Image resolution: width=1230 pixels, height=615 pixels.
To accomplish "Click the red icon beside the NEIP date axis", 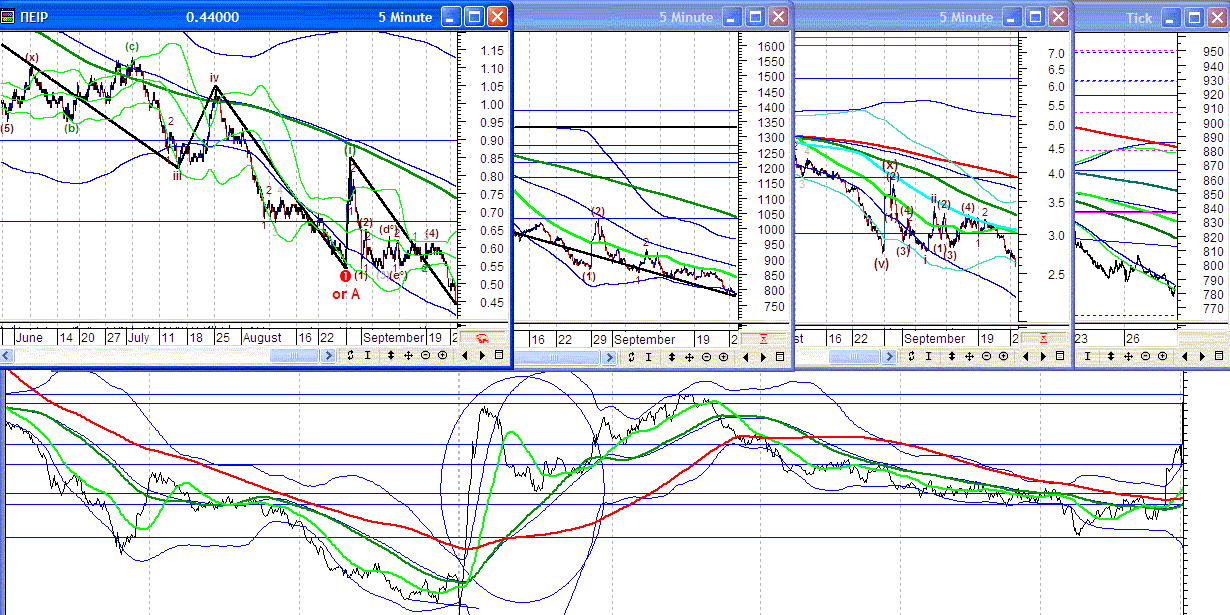I will (483, 338).
